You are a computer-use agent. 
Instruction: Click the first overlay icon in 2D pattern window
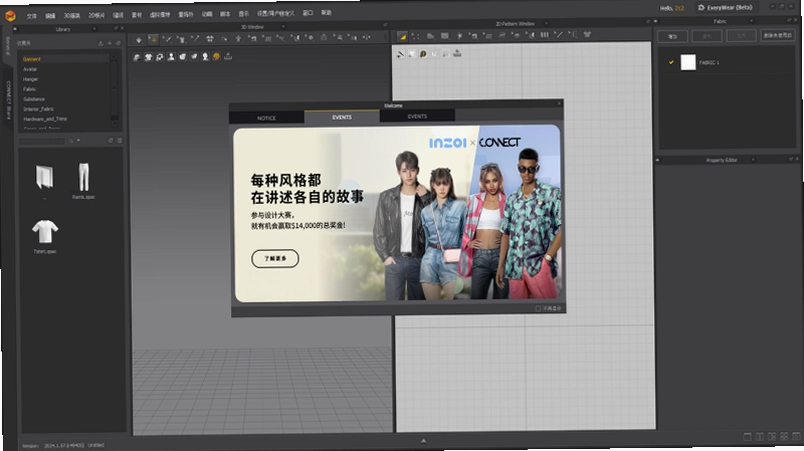tap(400, 54)
